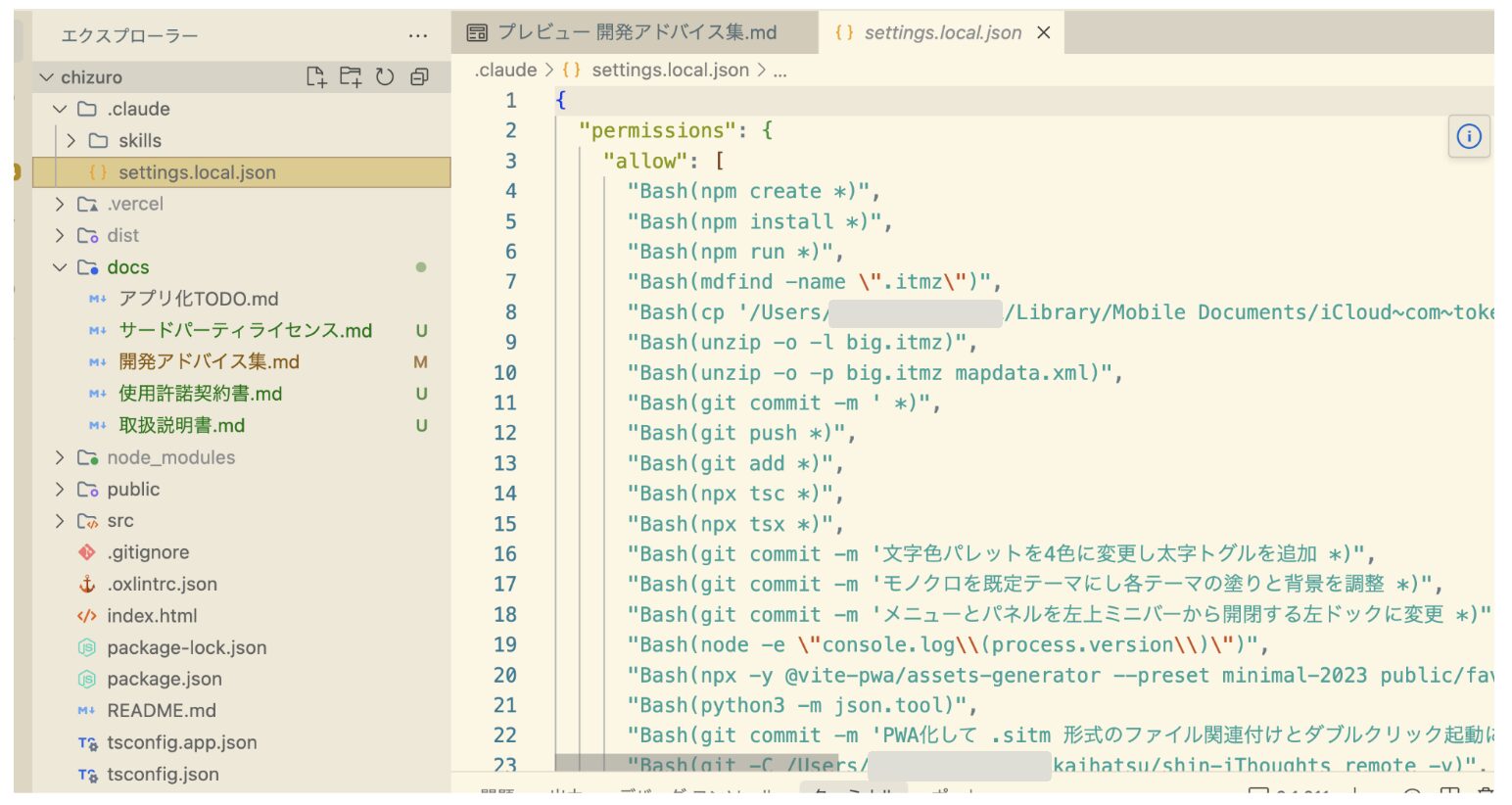Open 使用許諾契約書.md file
The image size is (1512, 805).
coord(242,394)
